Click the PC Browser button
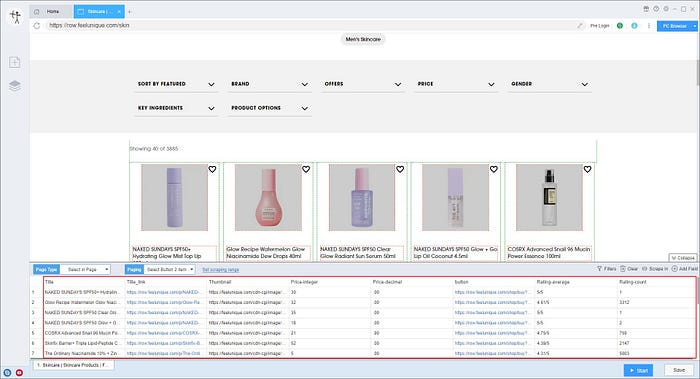 [674, 26]
